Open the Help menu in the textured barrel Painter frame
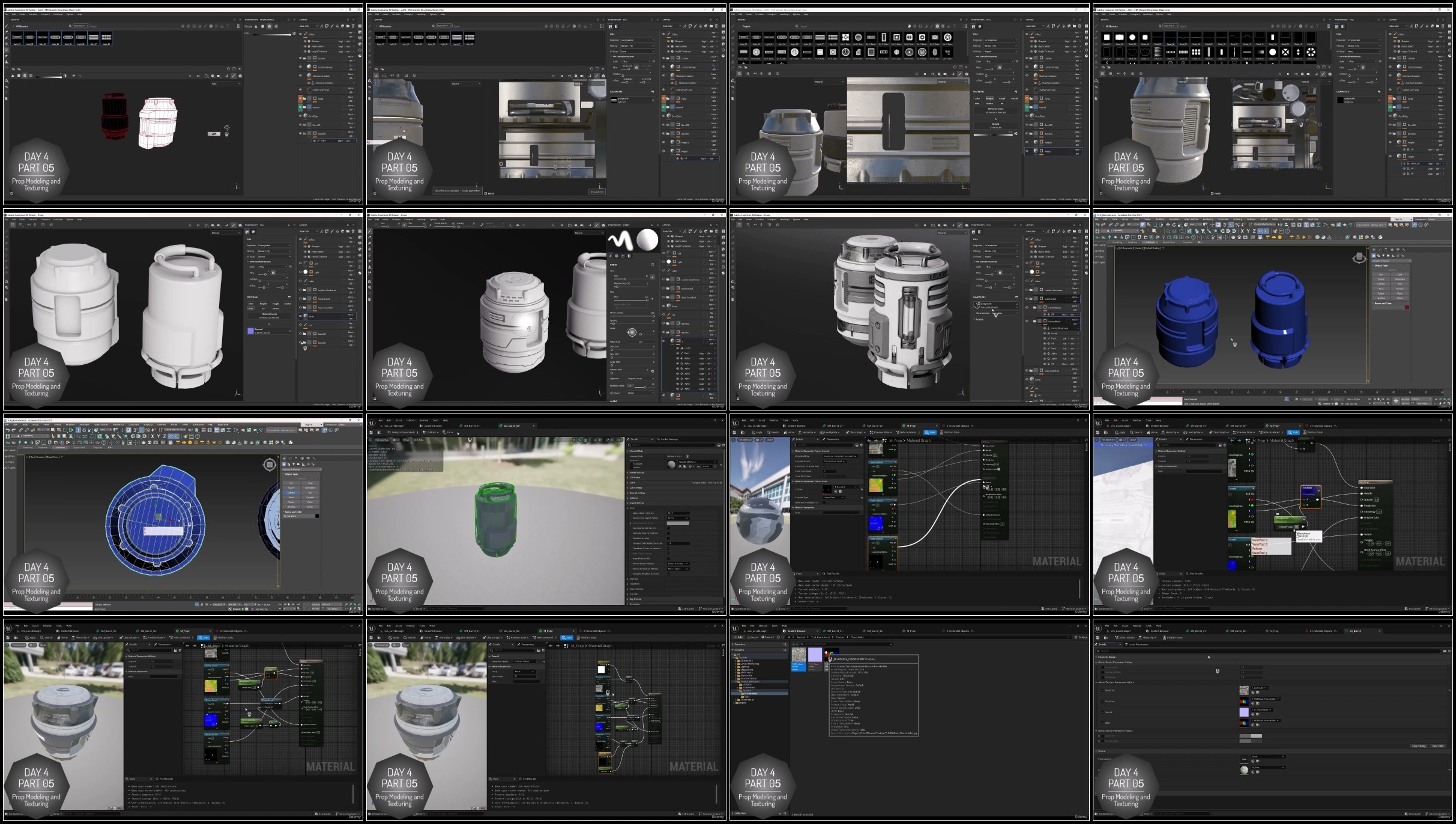The image size is (1456, 824). click(x=806, y=220)
